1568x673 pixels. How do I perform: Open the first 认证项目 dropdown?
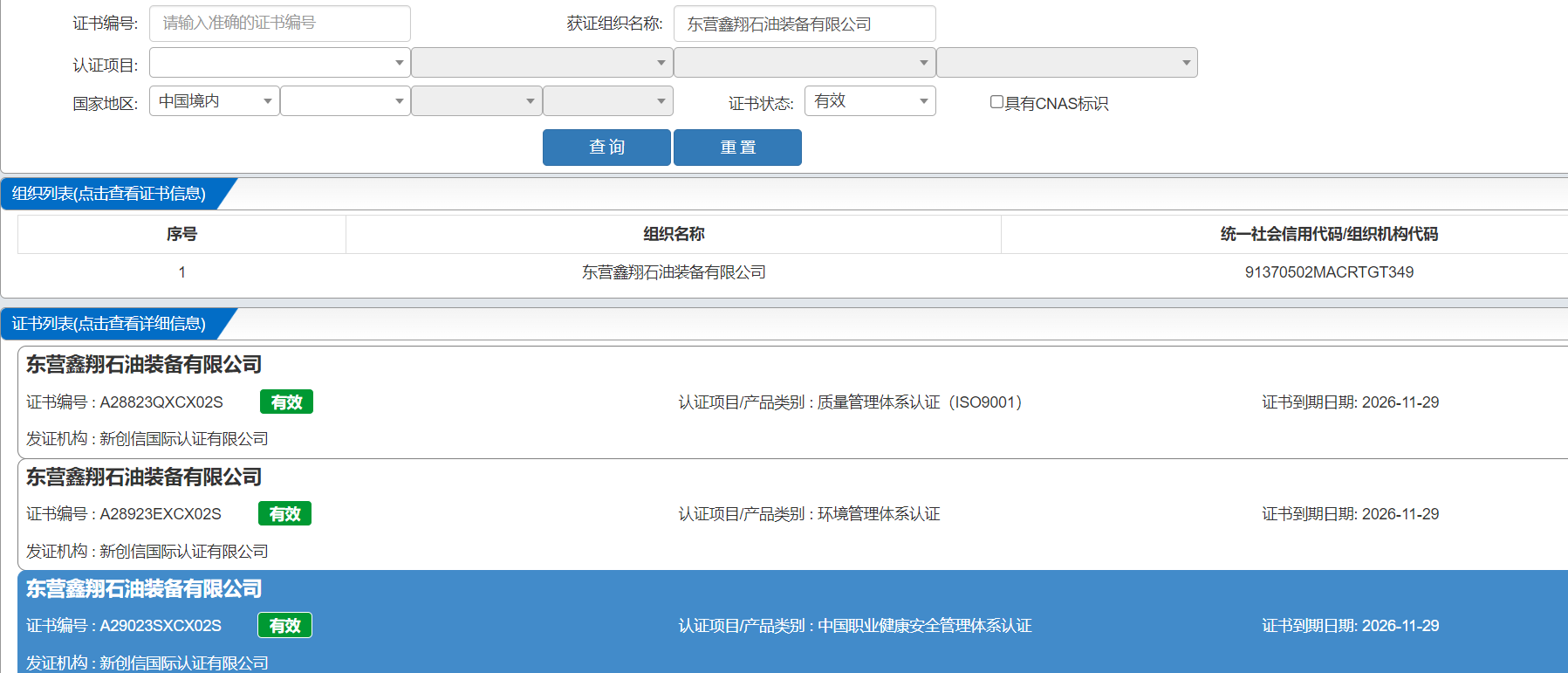pyautogui.click(x=279, y=63)
